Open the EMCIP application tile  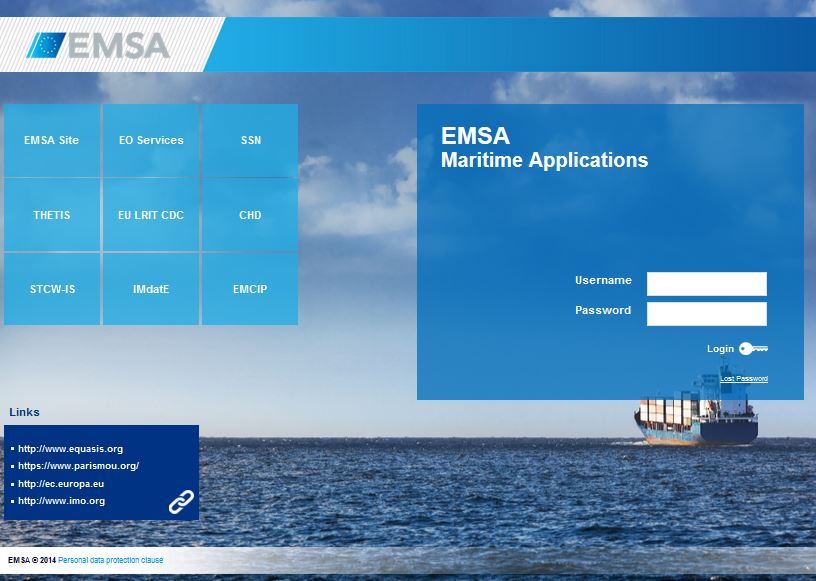pyautogui.click(x=250, y=289)
